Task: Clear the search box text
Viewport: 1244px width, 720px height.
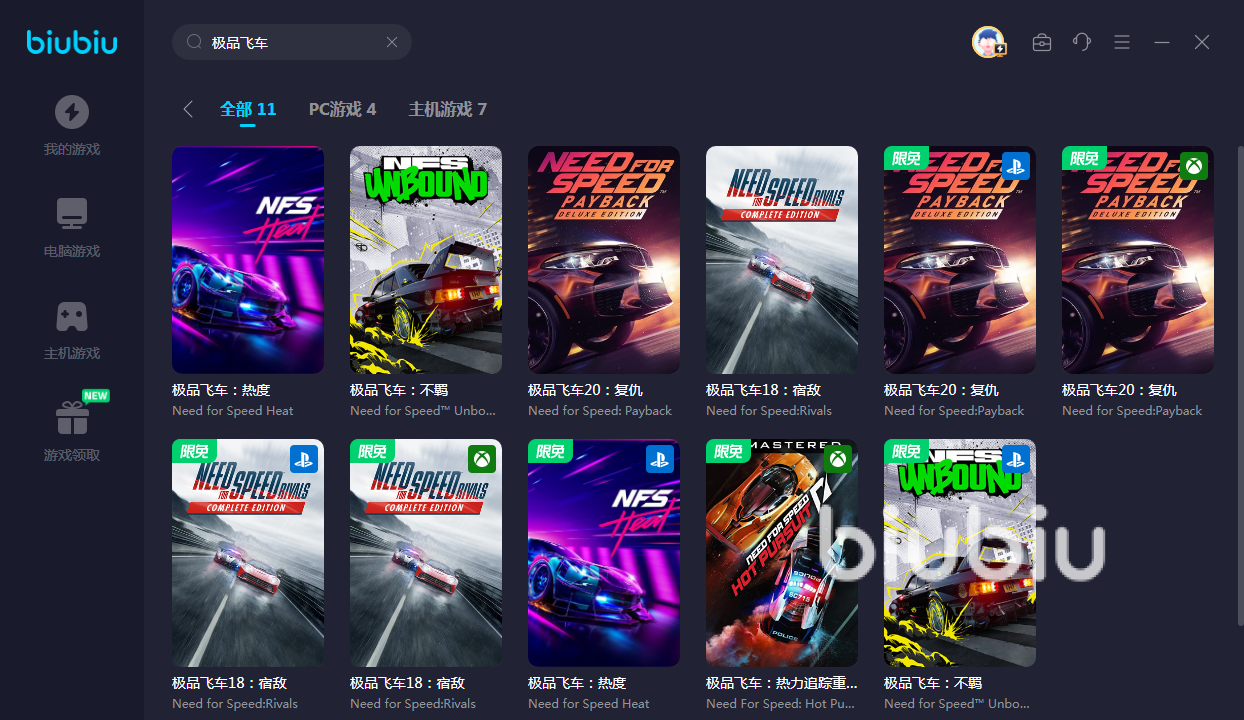Action: [392, 42]
